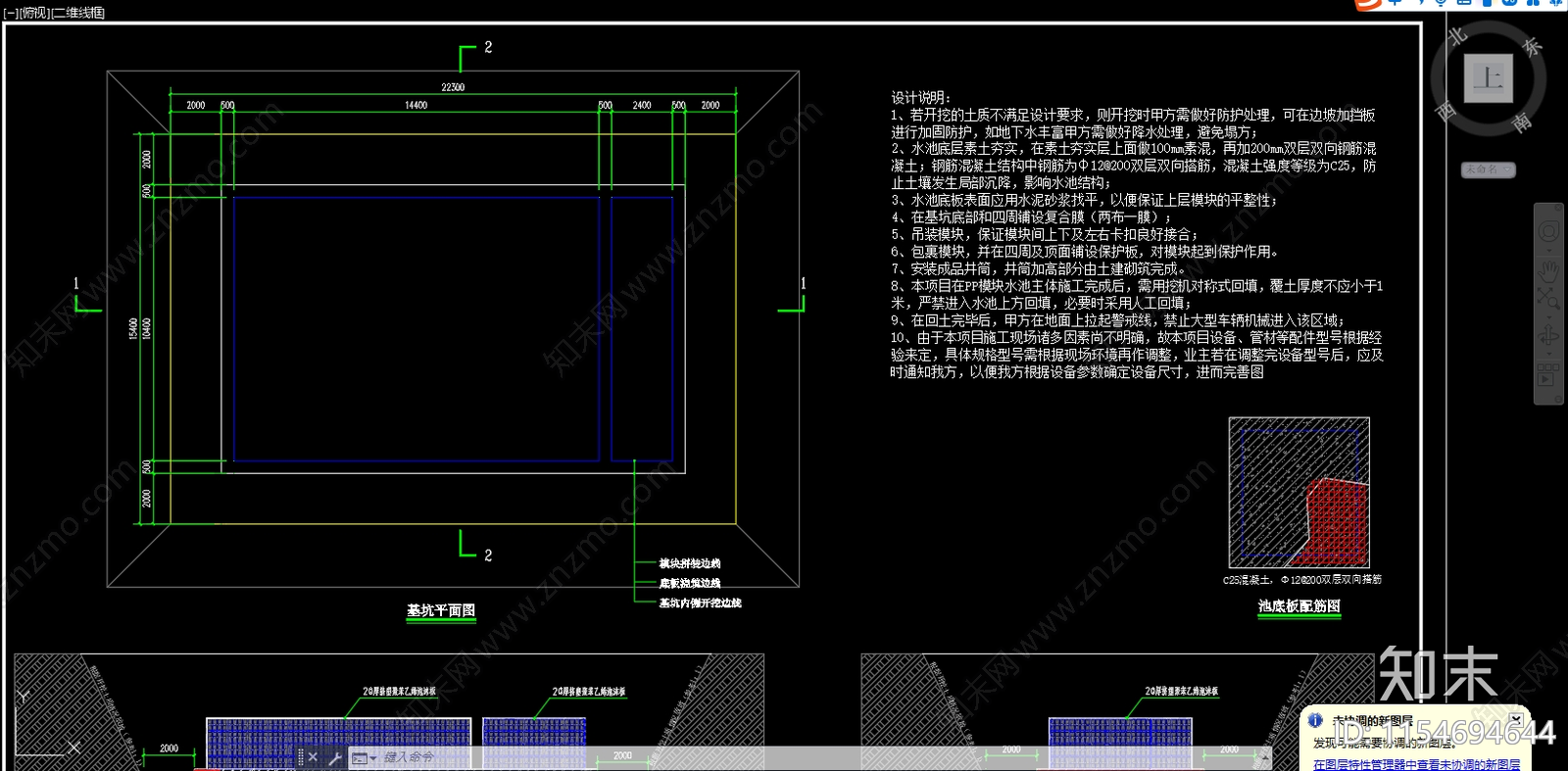Image resolution: width=1568 pixels, height=771 pixels.
Task: Click the east 东 compass label
Action: [x=1532, y=46]
